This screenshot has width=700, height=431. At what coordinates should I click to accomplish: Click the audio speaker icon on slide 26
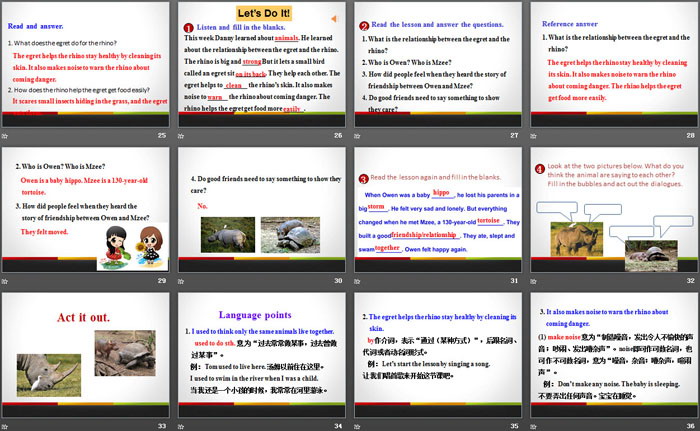[334, 19]
